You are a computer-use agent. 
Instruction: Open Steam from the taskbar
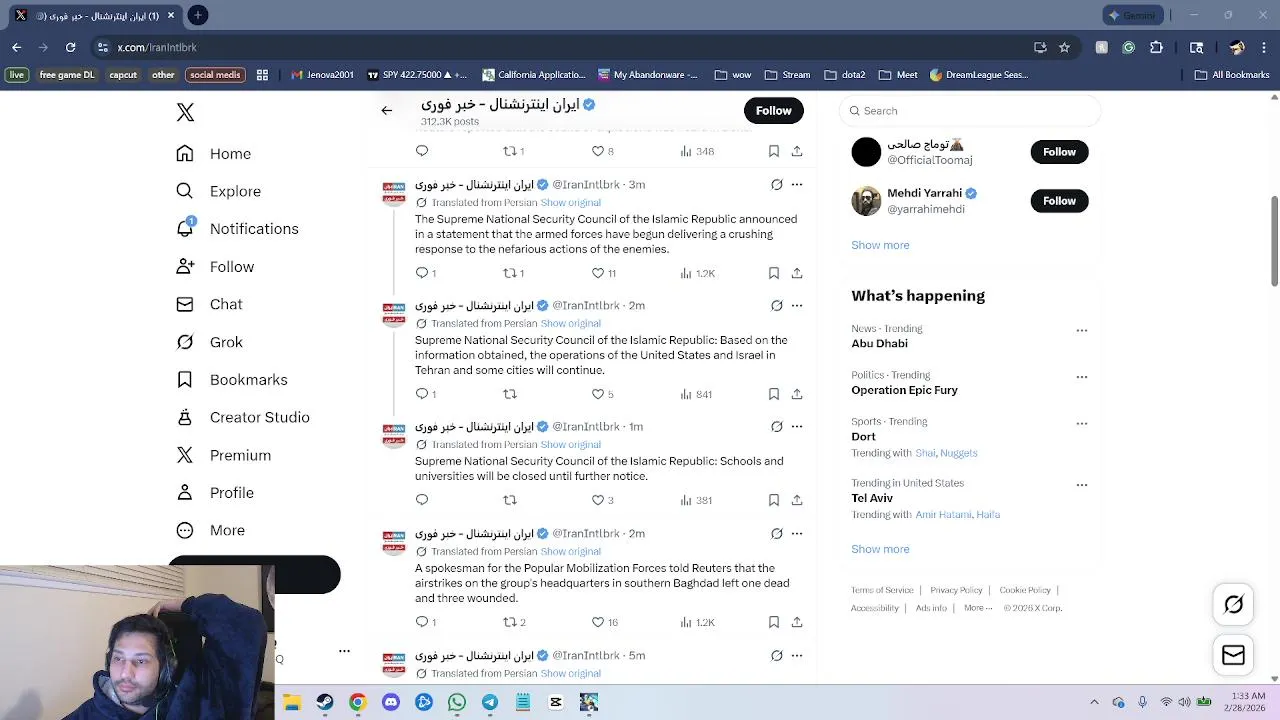tap(325, 702)
